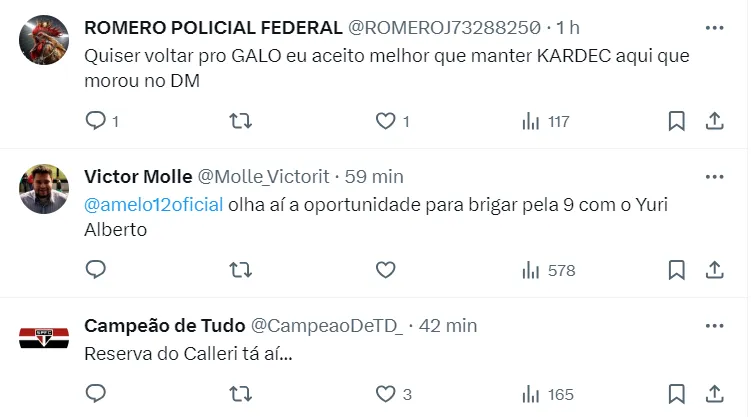
Task: Like ROMERO POLICIAL FEDERAL's tweet
Action: (x=386, y=121)
